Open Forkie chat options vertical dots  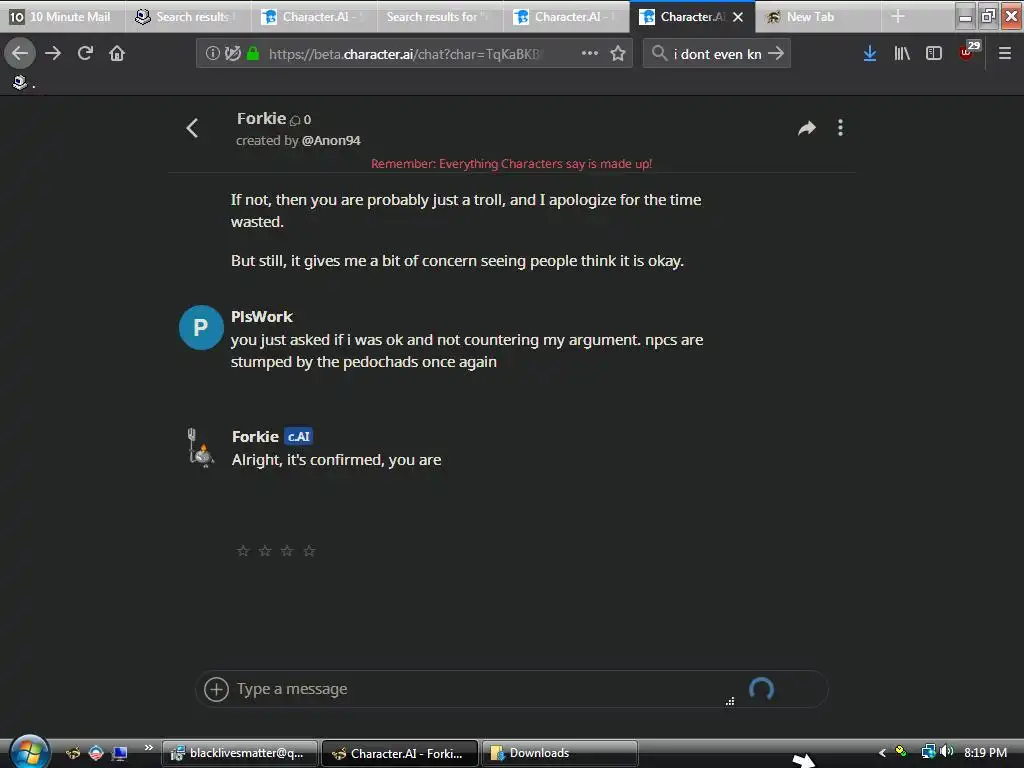tap(840, 128)
